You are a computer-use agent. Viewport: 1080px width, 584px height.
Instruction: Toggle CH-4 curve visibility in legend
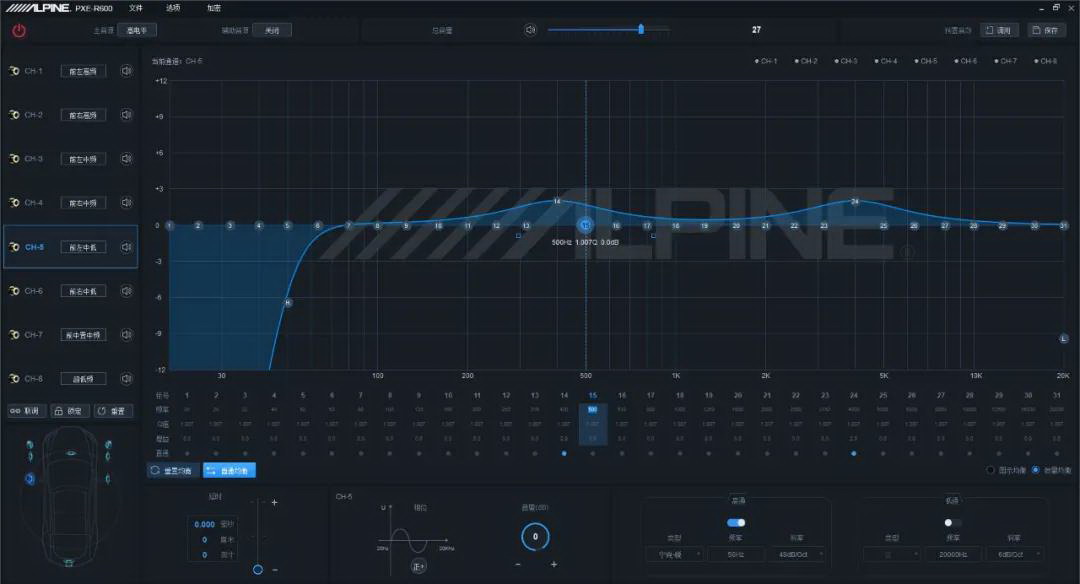coord(886,61)
